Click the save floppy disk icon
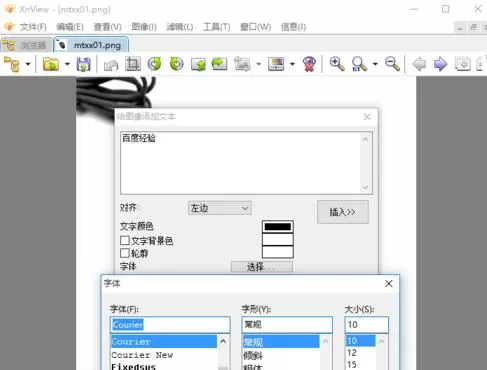The width and height of the screenshot is (487, 370). (x=83, y=64)
